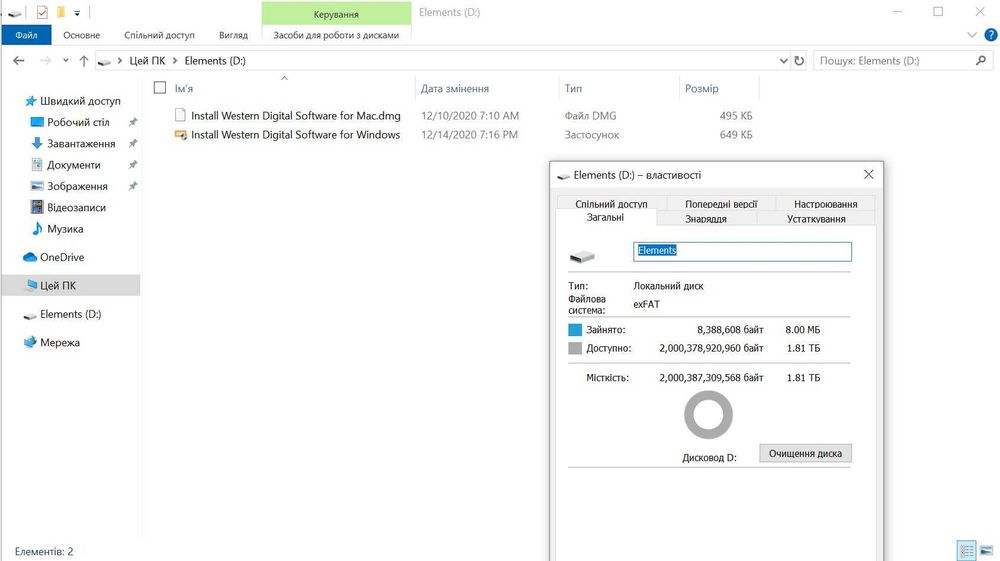Open OneDrive in the sidebar
The image size is (1000, 561).
(62, 257)
